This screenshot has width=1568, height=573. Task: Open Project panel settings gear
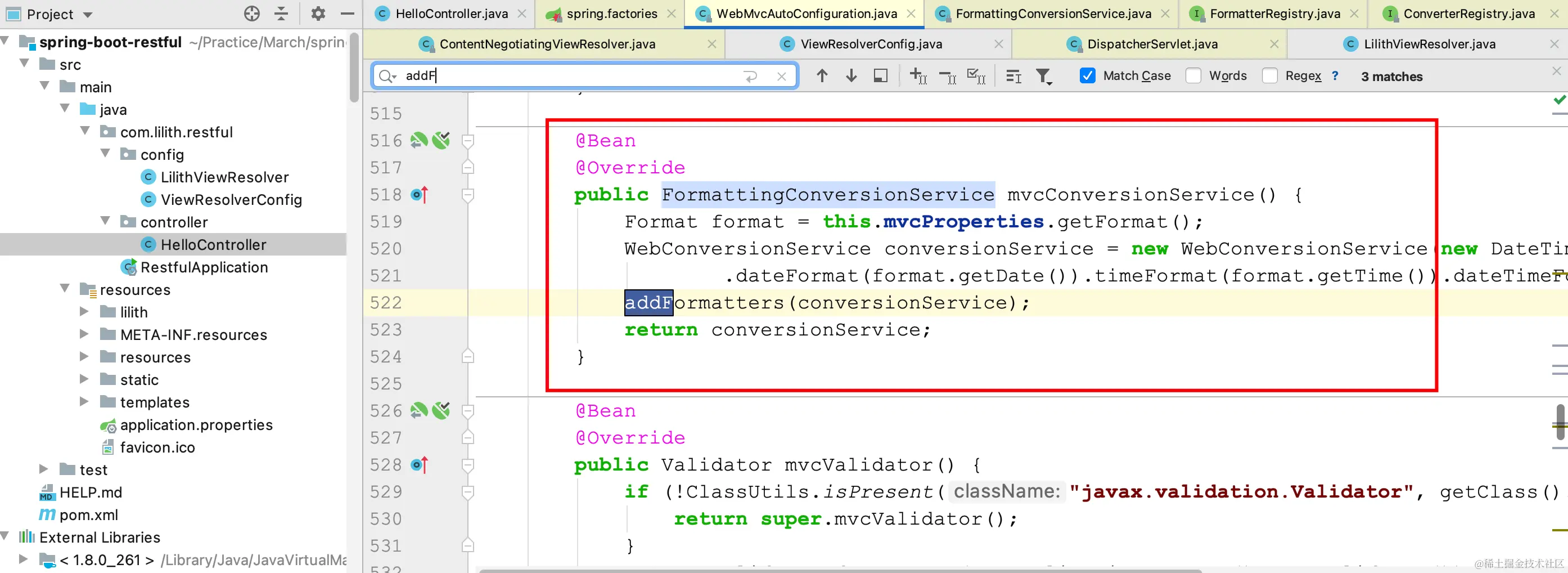coord(318,14)
